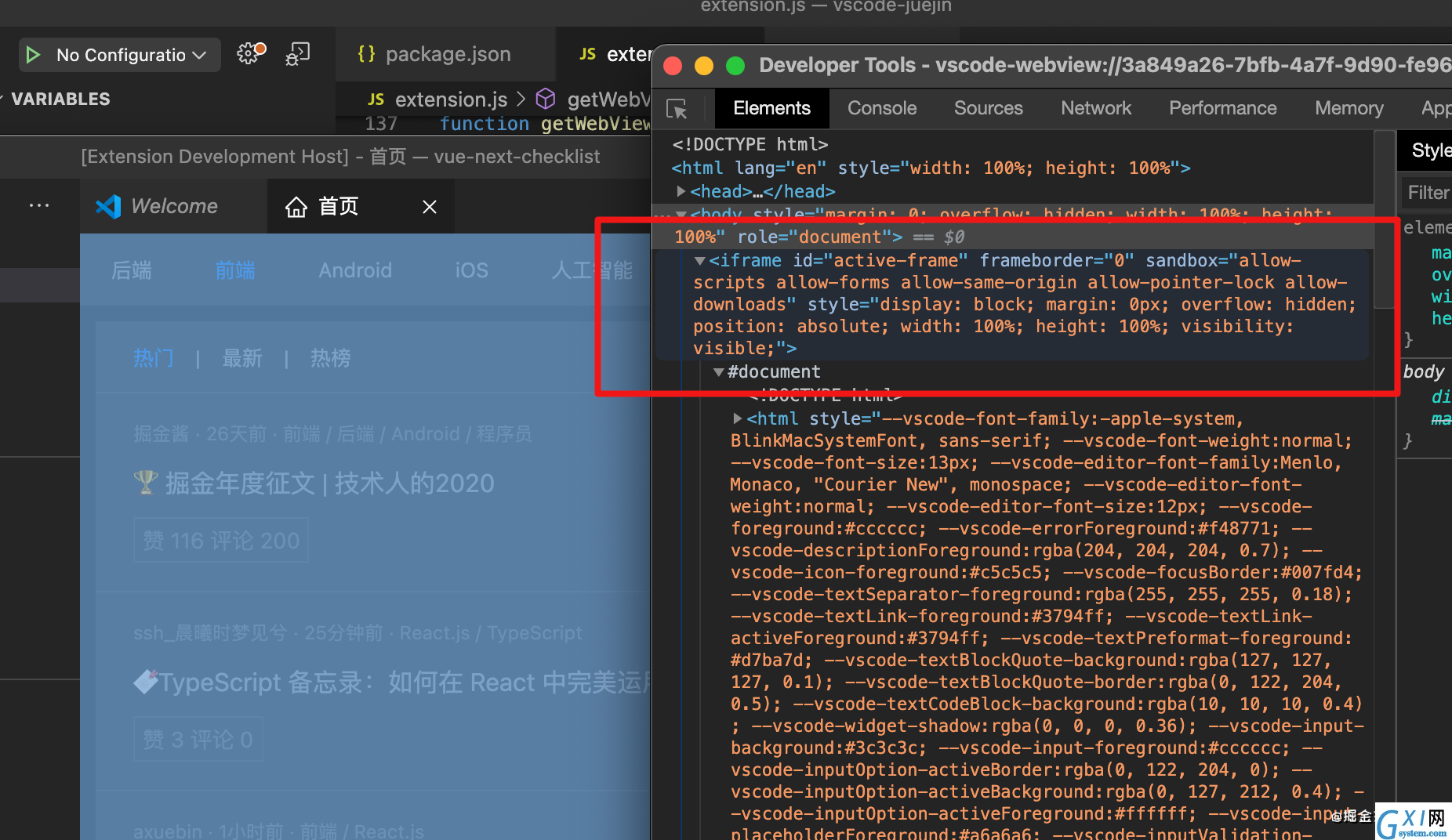The height and width of the screenshot is (840, 1452).
Task: Expand the inner html style node
Action: coord(737,418)
